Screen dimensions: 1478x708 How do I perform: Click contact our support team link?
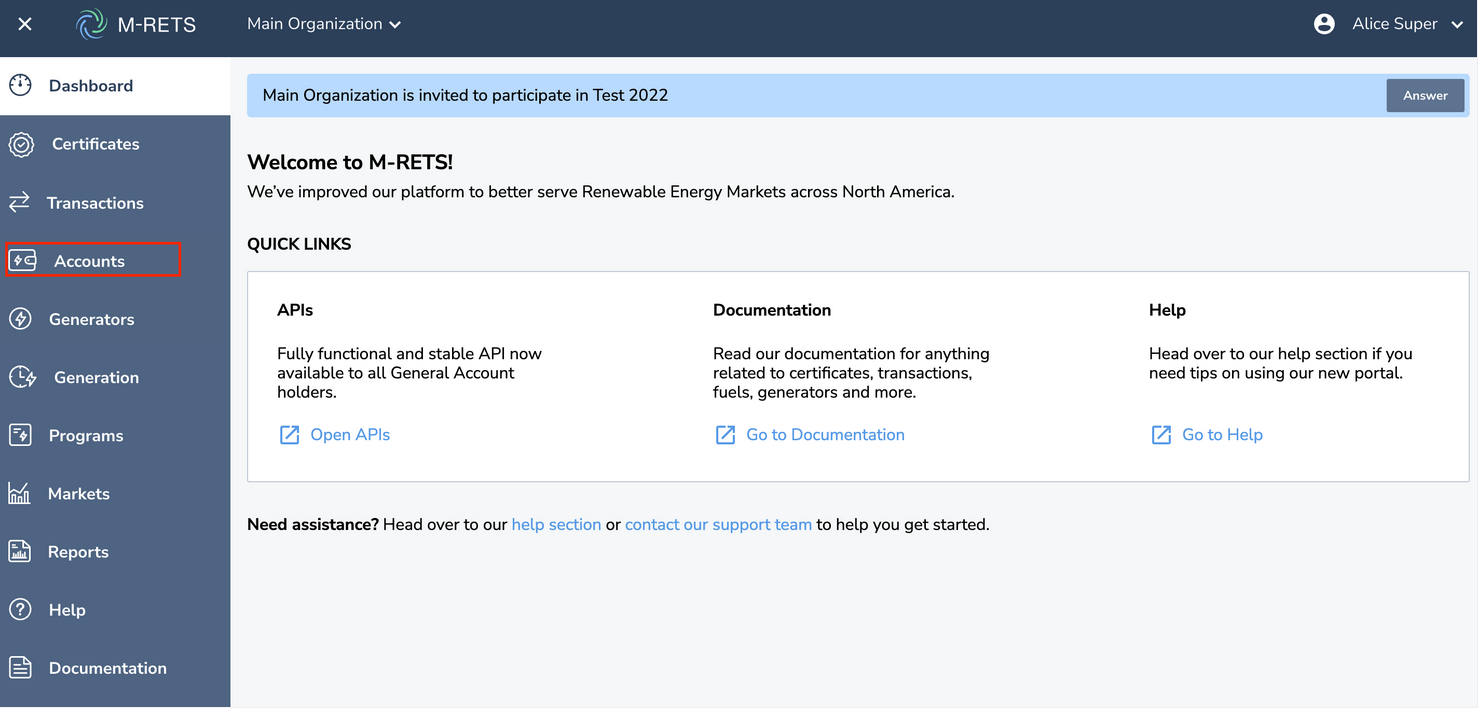[x=718, y=524]
